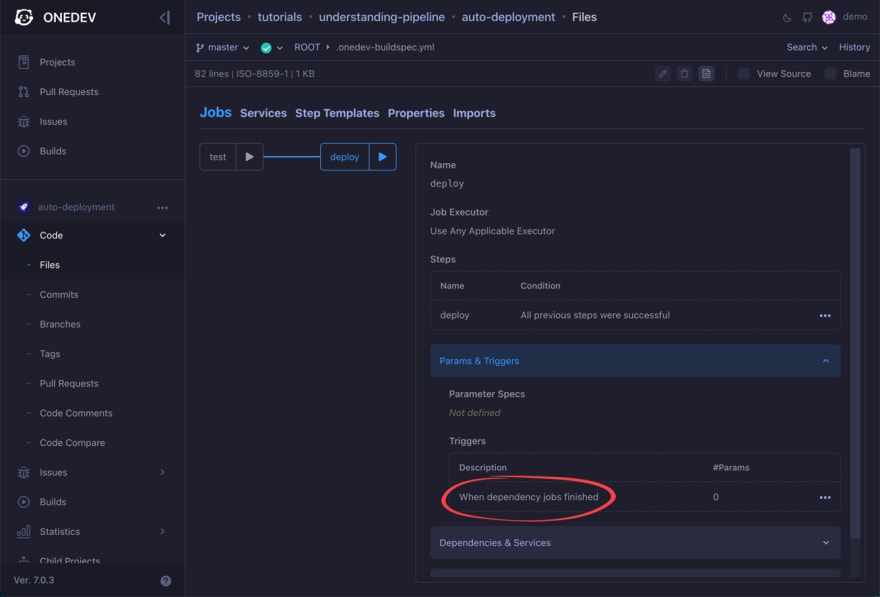Switch to the Jobs tab
Screen dimensions: 880x597
click(x=216, y=113)
